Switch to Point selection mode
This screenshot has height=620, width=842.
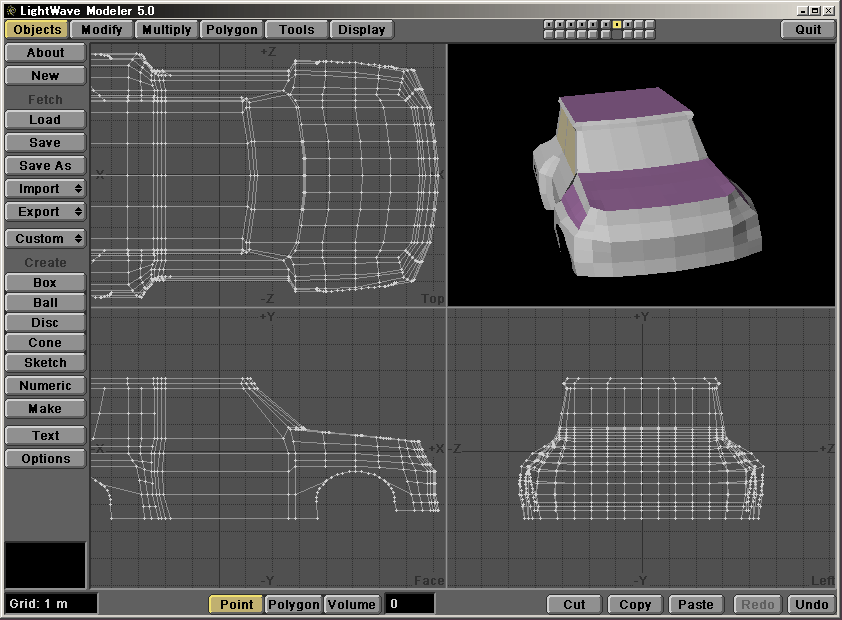click(236, 604)
